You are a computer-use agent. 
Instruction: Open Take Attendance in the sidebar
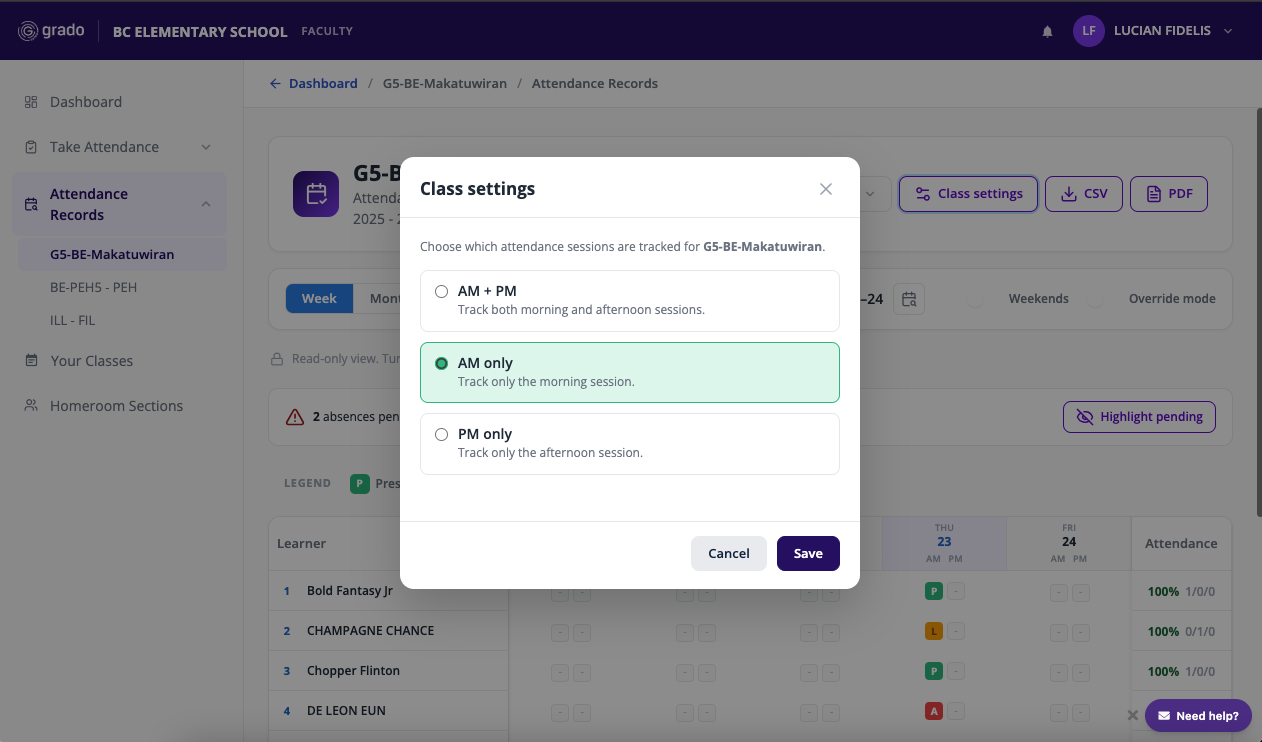tap(120, 147)
